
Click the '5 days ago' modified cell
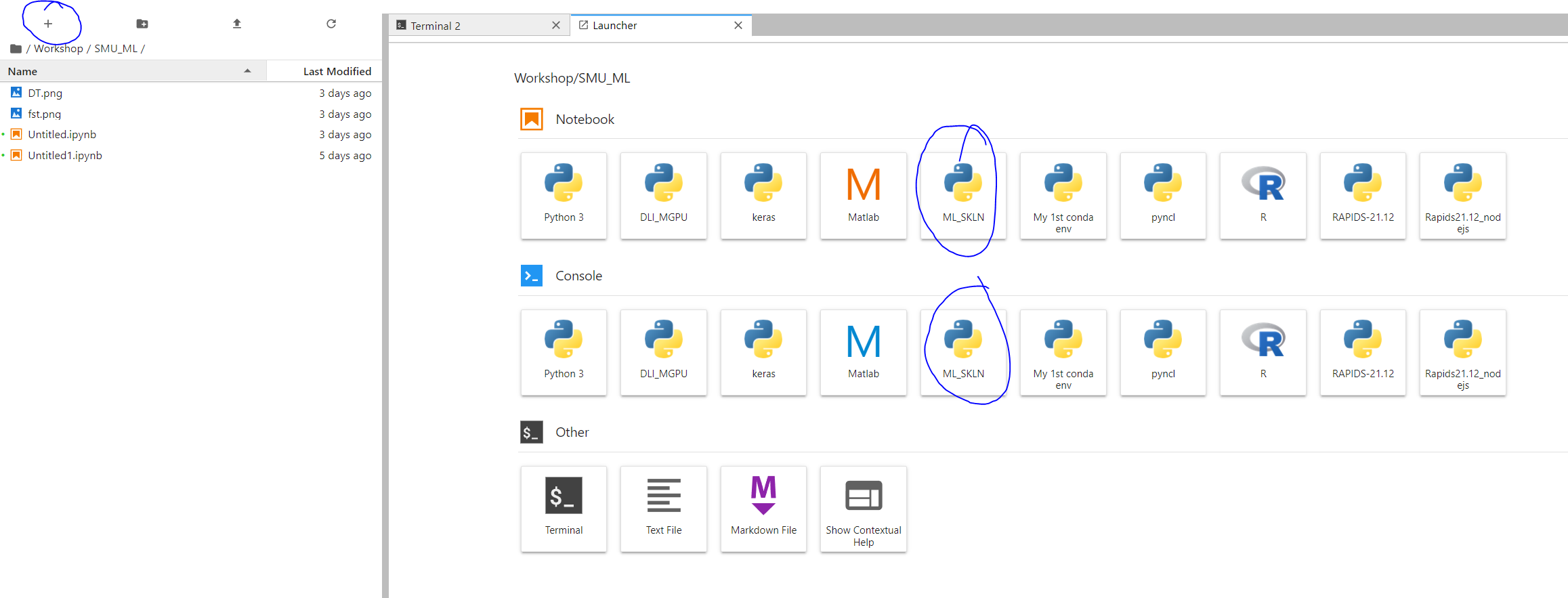[x=345, y=155]
